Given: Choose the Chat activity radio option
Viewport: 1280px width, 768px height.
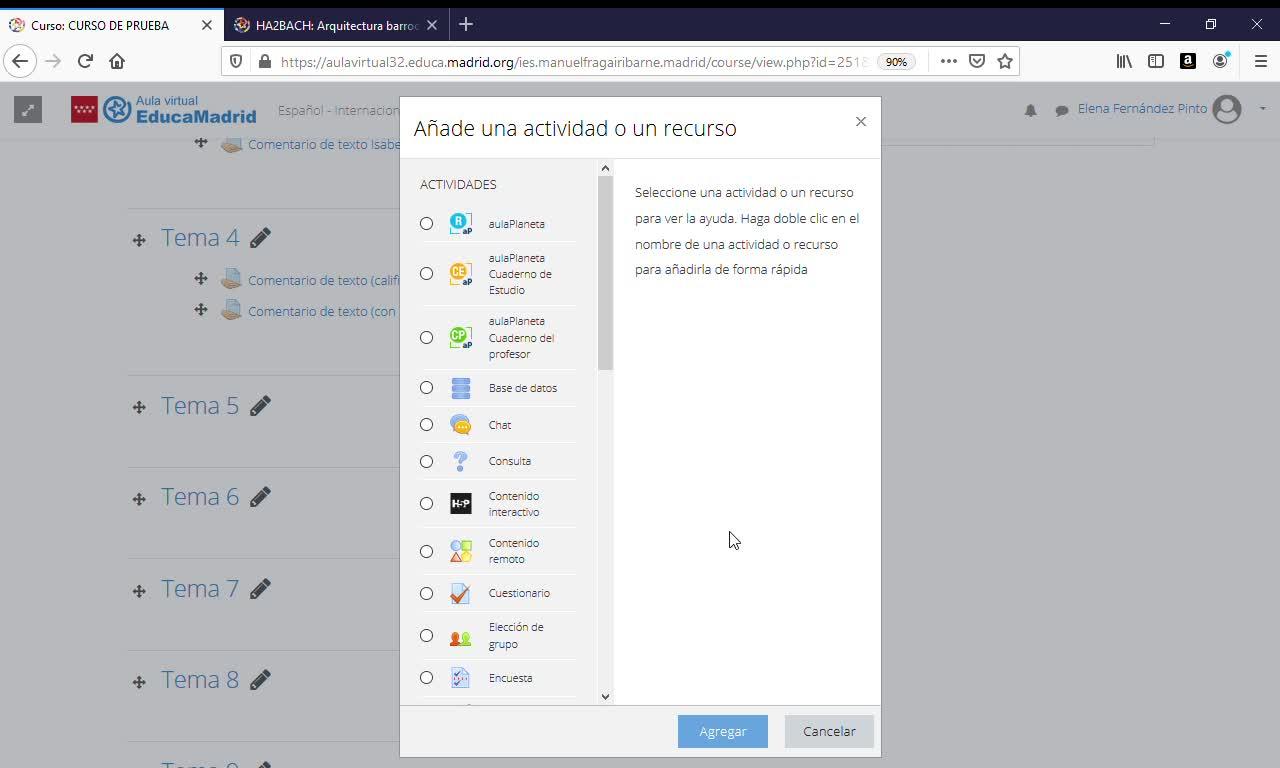Looking at the screenshot, I should [427, 425].
